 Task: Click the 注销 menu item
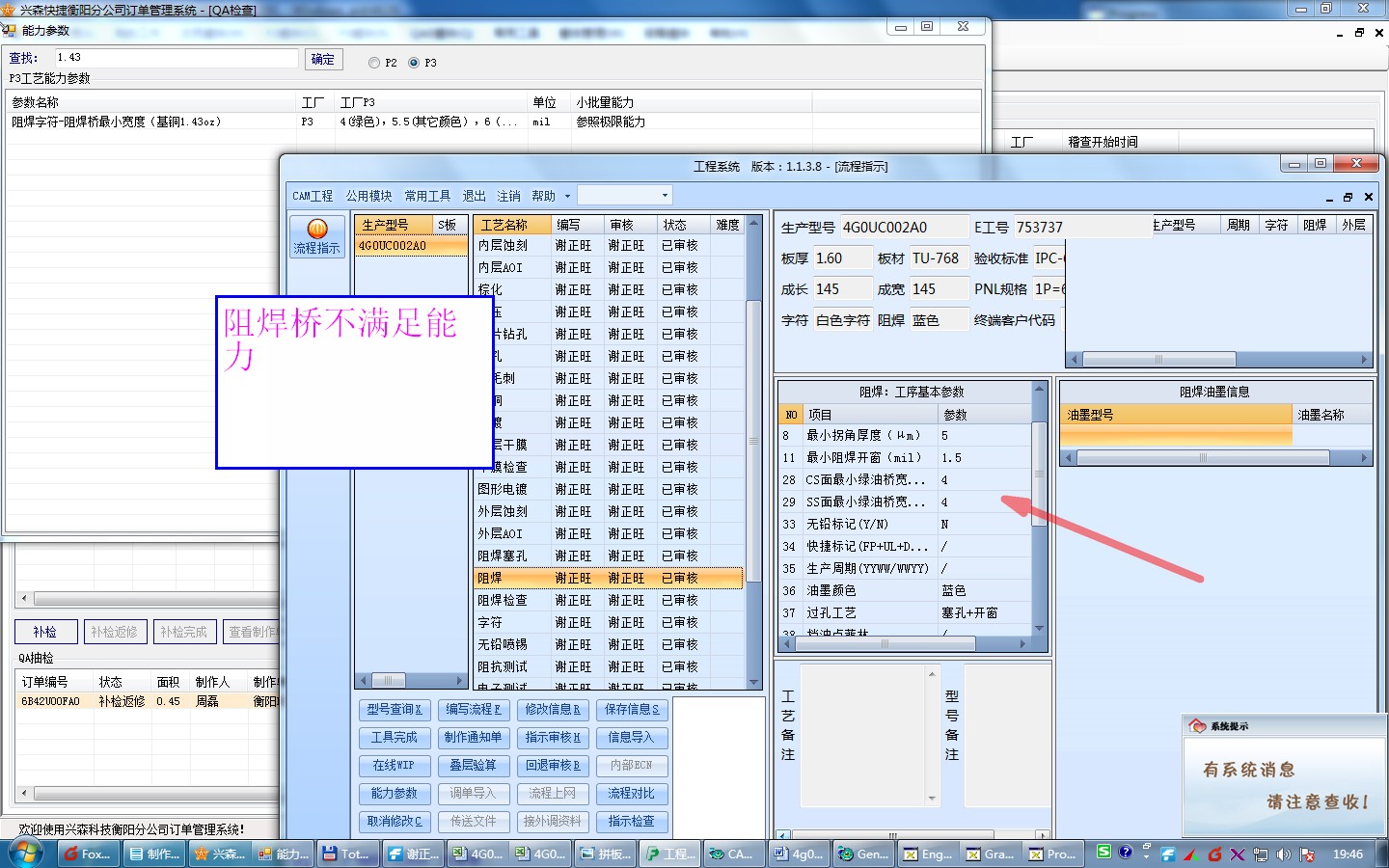click(x=508, y=196)
